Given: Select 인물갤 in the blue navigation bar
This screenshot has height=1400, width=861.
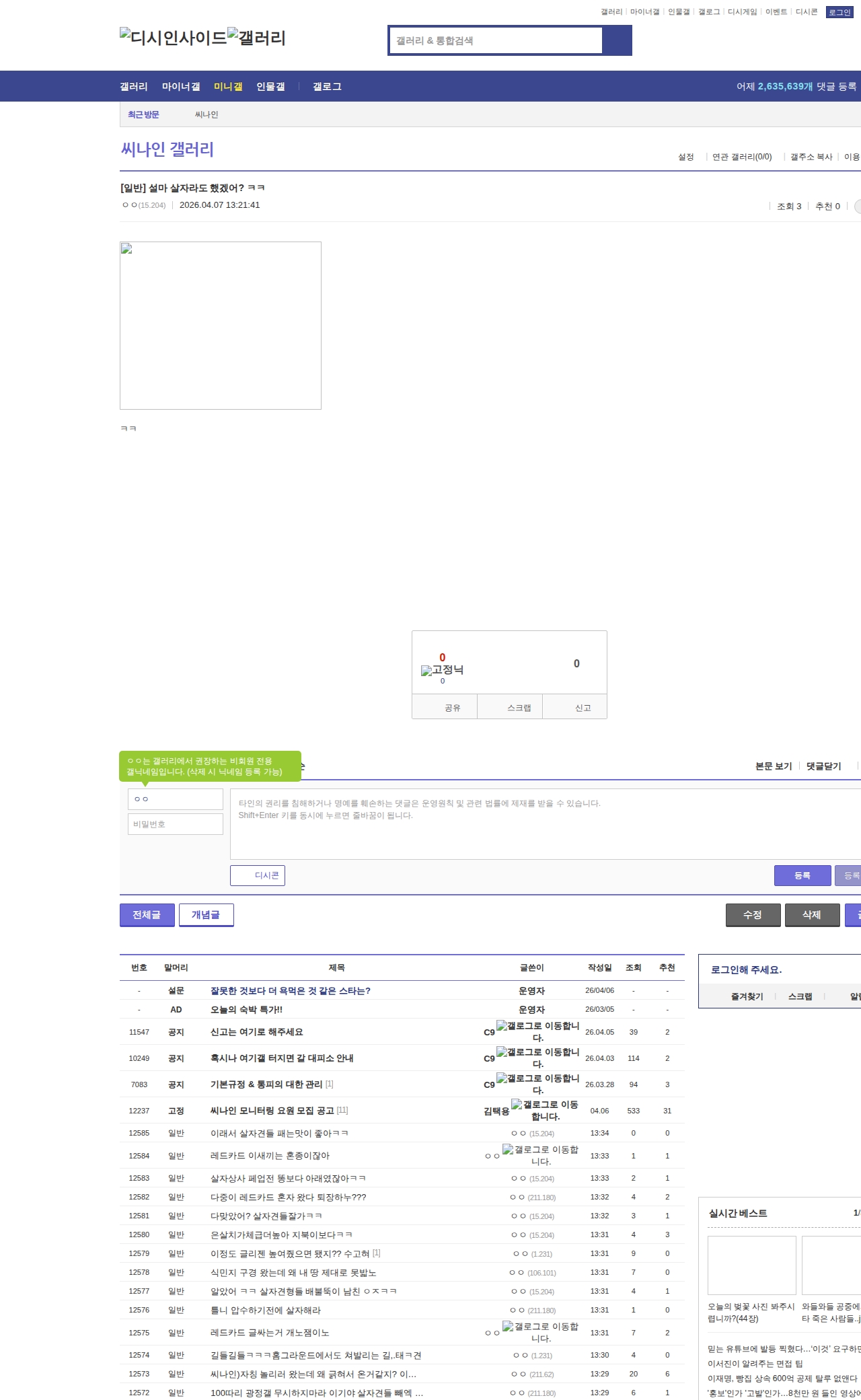Looking at the screenshot, I should click(270, 86).
